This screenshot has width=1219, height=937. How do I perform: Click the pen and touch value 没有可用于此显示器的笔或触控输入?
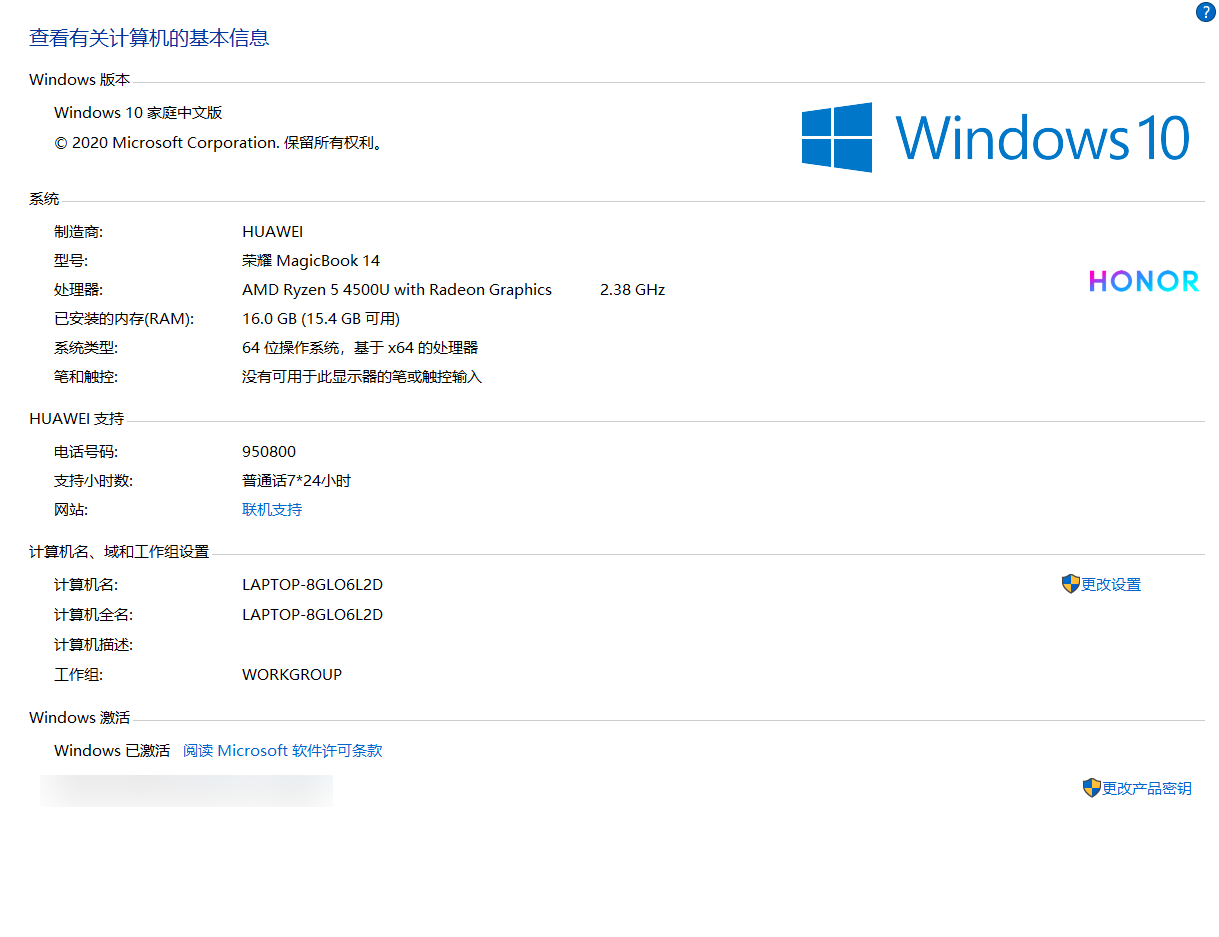(x=362, y=377)
